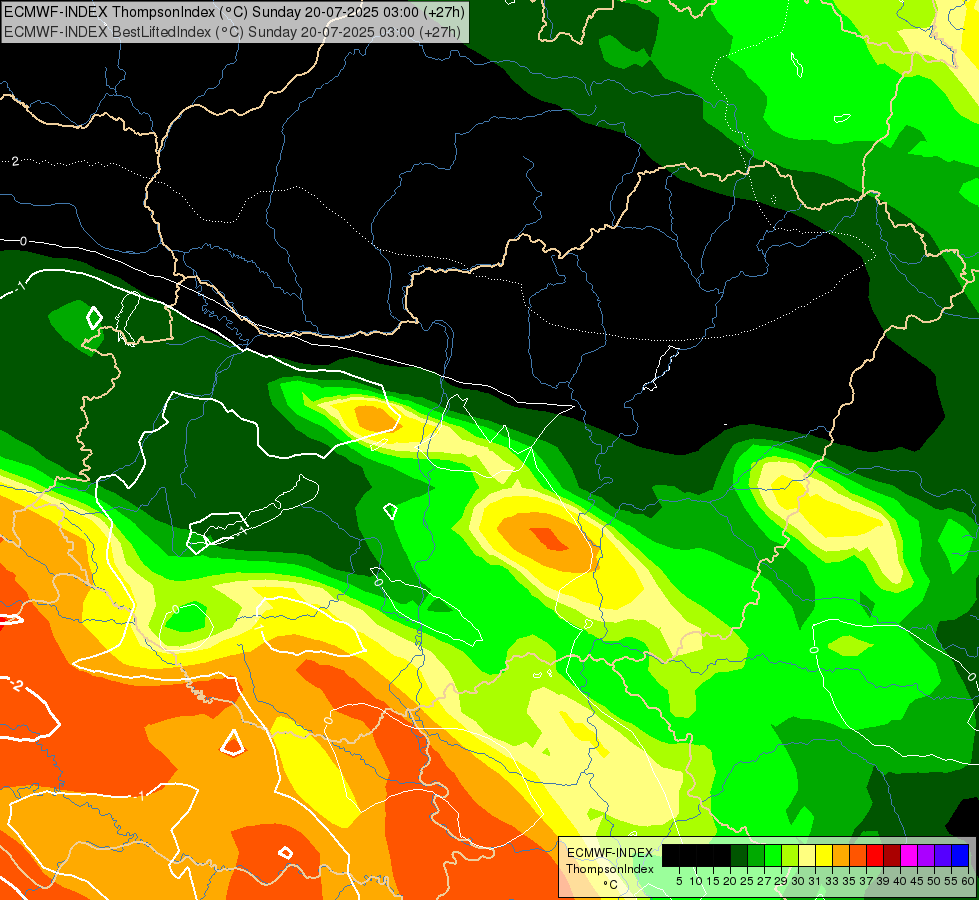Click the °C unit label in legend
The height and width of the screenshot is (900, 979).
(x=611, y=884)
